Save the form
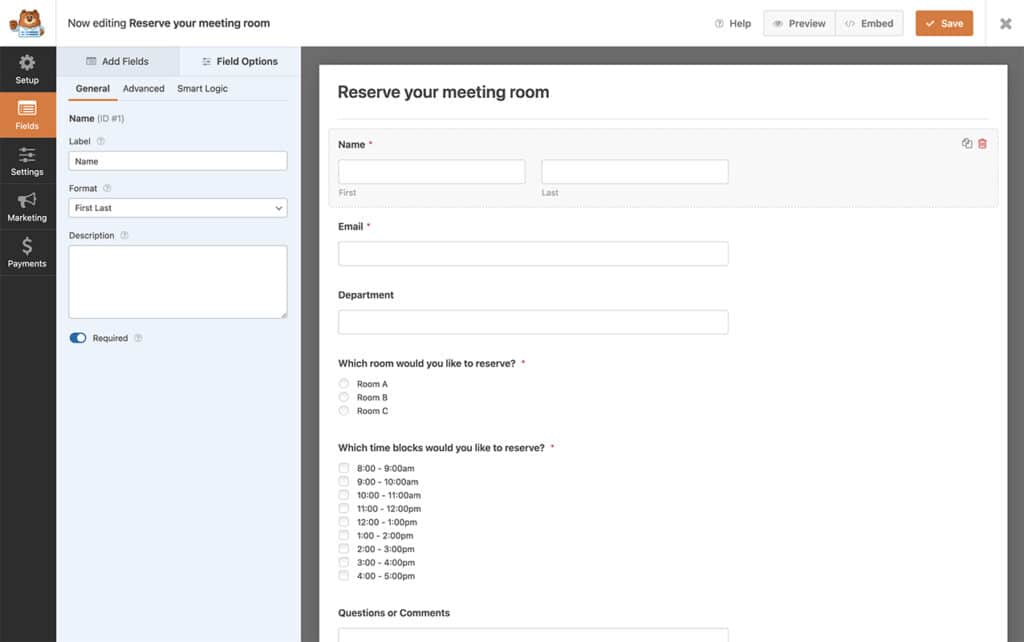Viewport: 1024px width, 642px height. click(943, 23)
